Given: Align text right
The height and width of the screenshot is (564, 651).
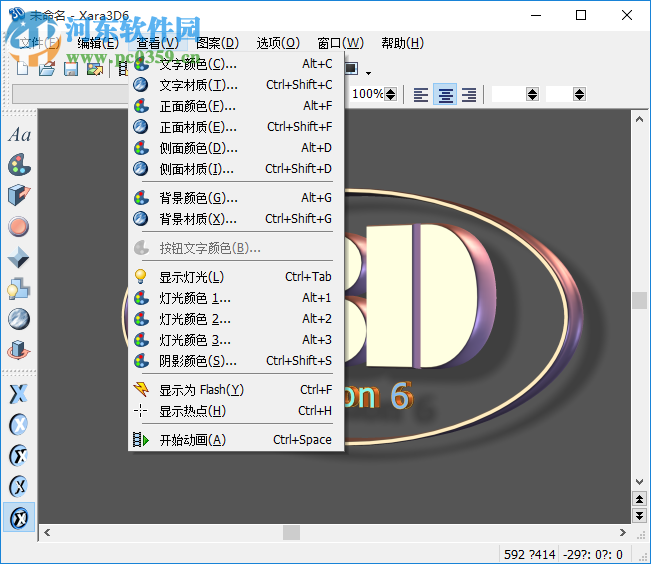Looking at the screenshot, I should (x=469, y=95).
